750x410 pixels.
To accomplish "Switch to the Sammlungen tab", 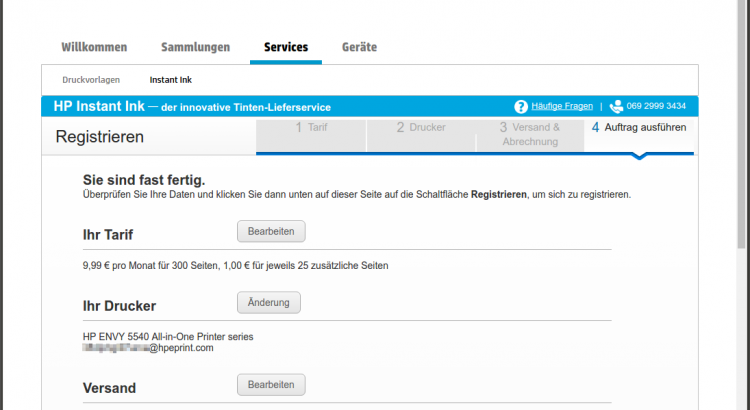I will click(x=195, y=47).
